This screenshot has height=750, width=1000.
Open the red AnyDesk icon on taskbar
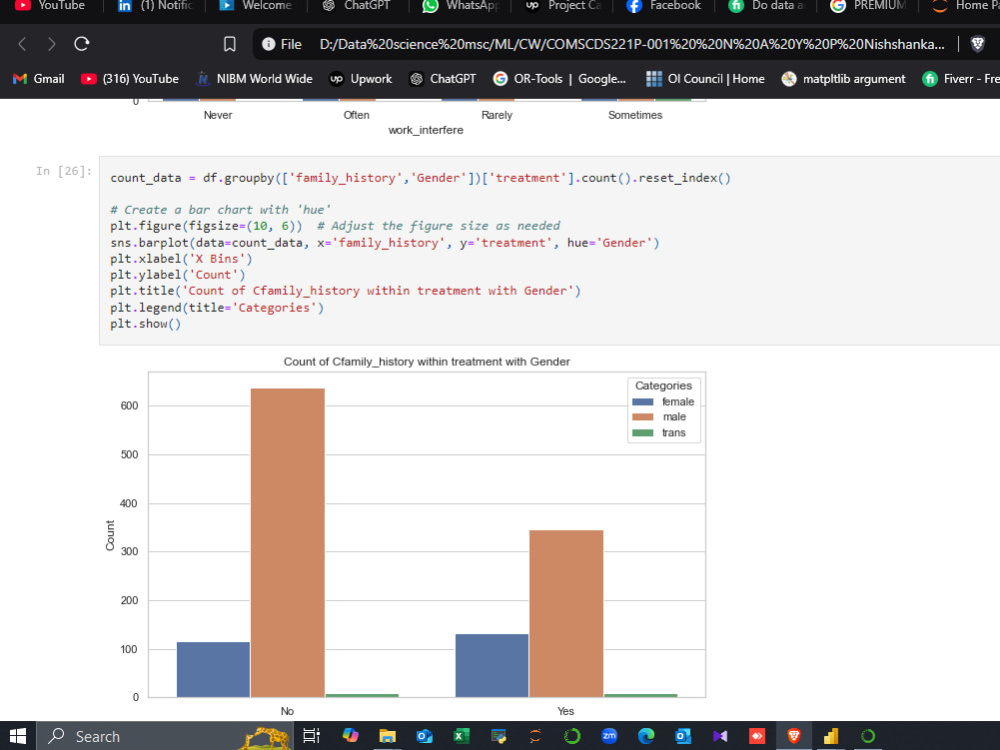point(757,737)
